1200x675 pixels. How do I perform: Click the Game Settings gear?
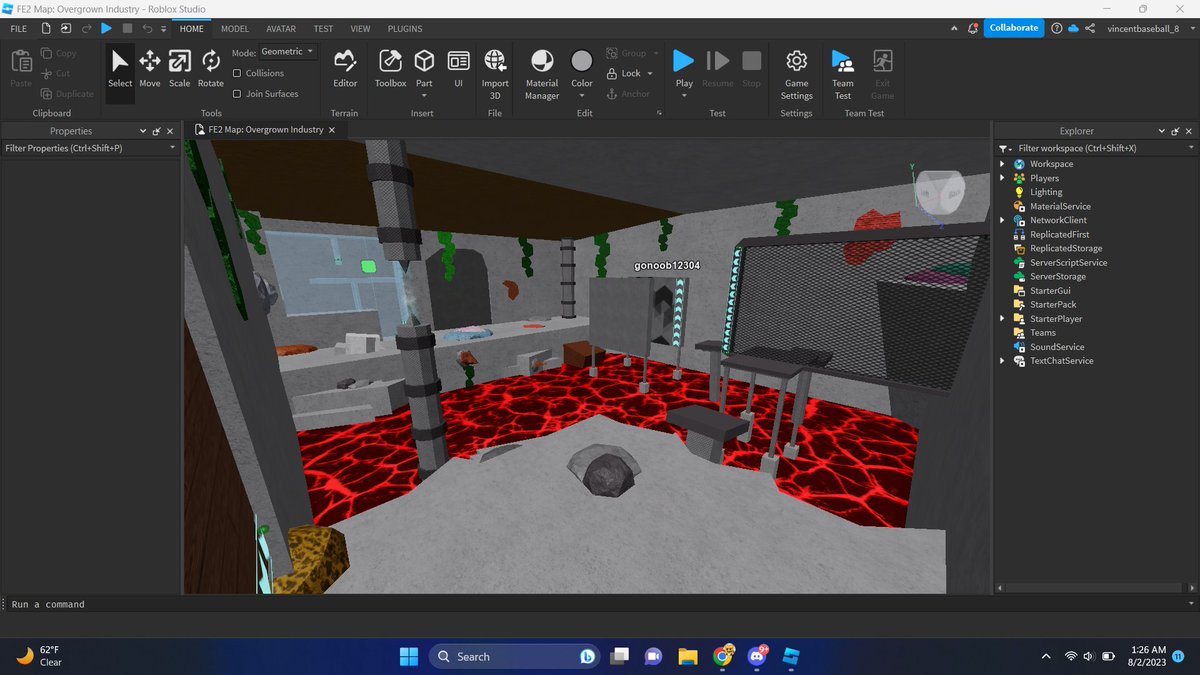point(796,74)
